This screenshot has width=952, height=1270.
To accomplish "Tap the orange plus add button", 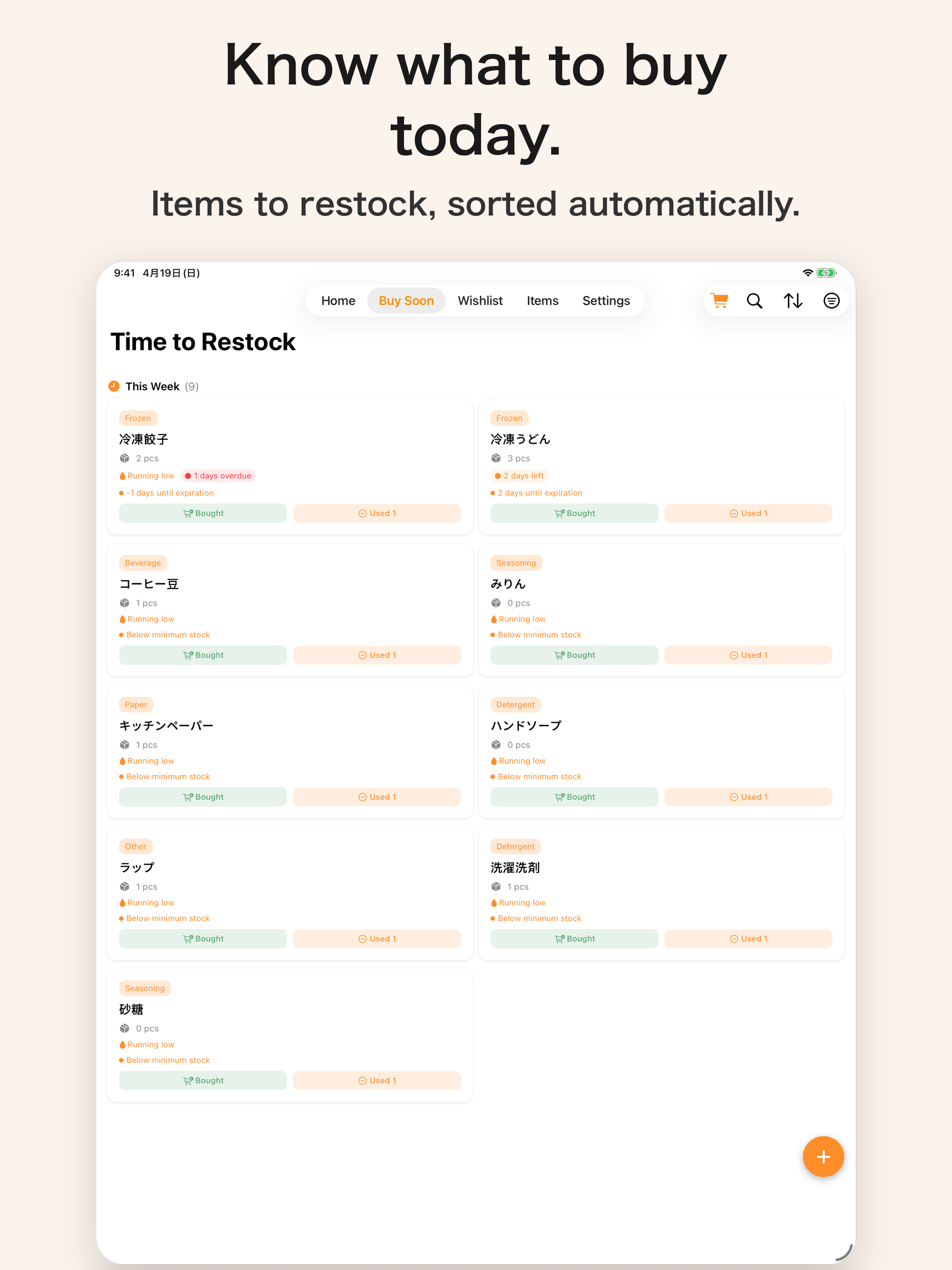I will pos(823,1156).
